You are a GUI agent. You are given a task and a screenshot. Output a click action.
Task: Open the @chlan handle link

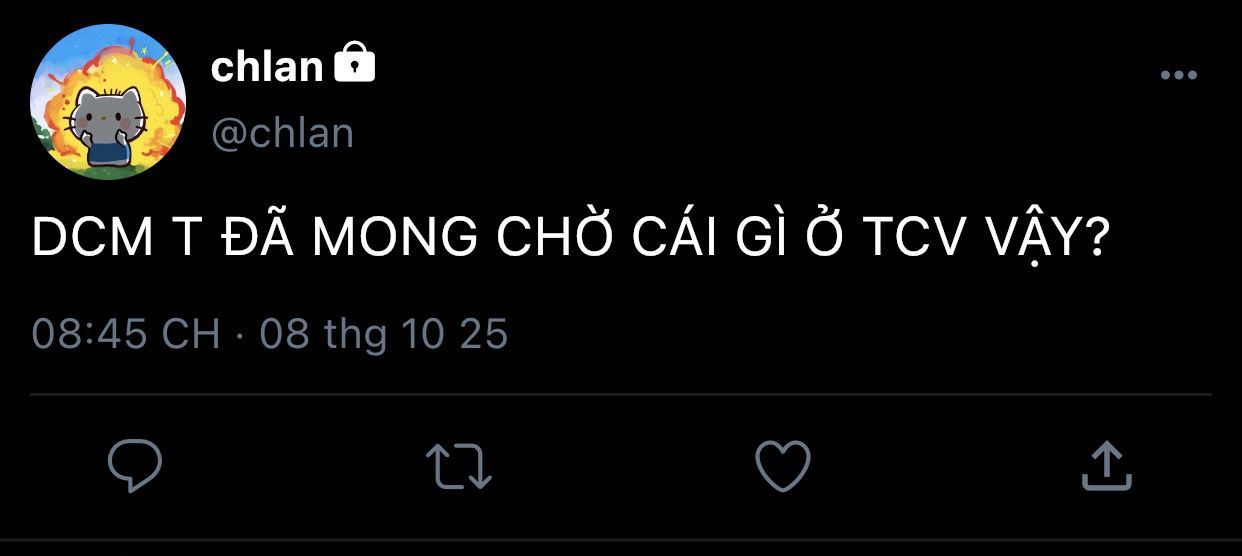[282, 133]
